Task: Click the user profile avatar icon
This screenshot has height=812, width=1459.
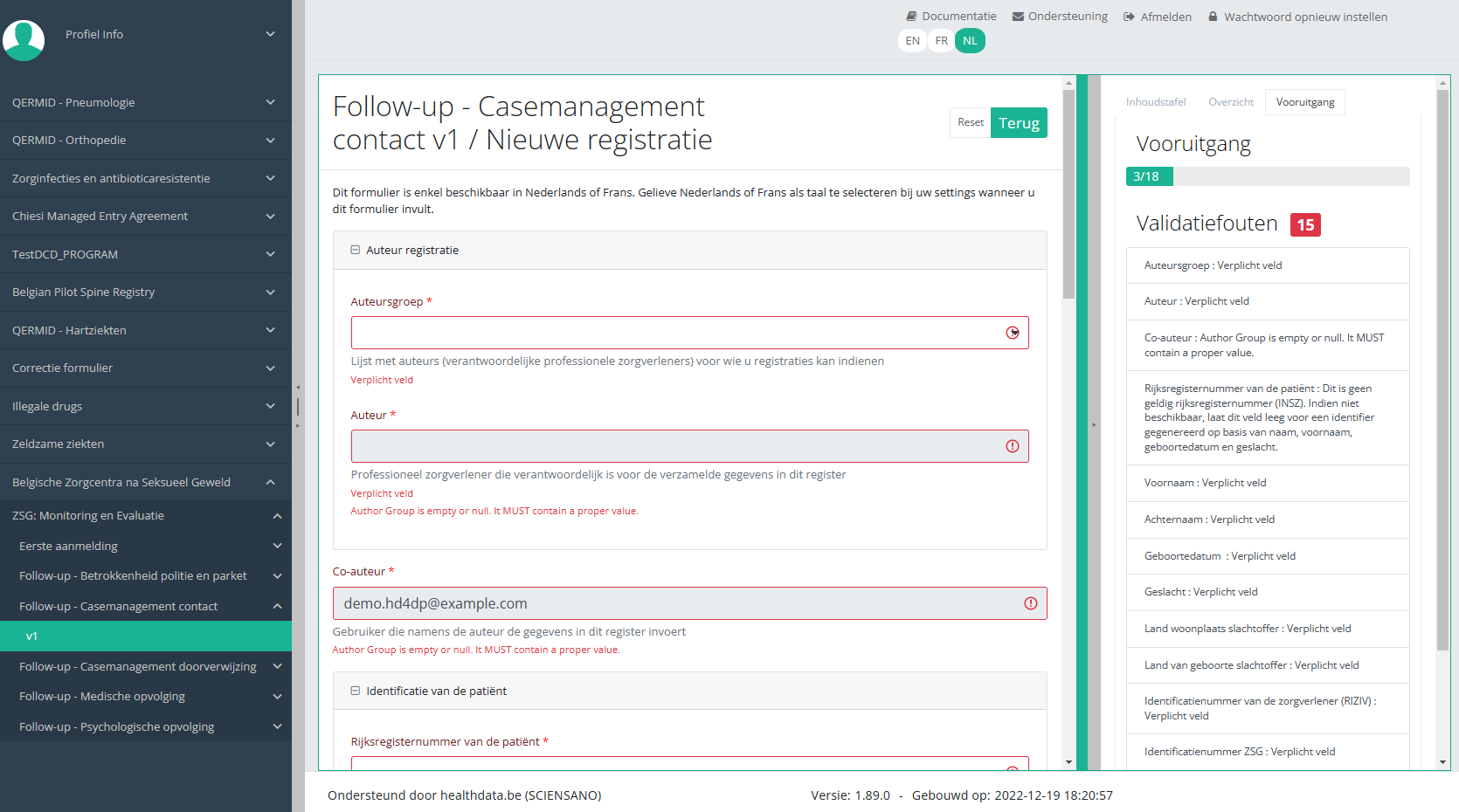Action: coord(24,39)
